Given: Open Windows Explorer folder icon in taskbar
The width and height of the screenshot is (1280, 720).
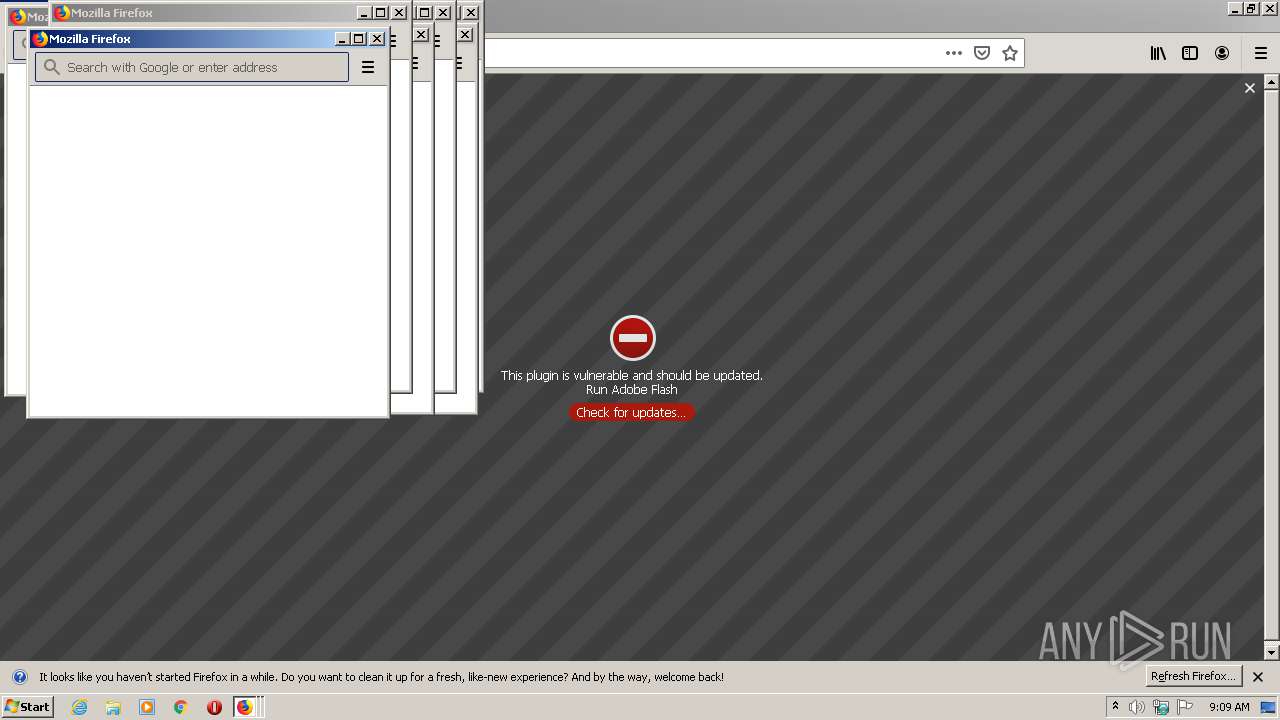Looking at the screenshot, I should pos(113,707).
